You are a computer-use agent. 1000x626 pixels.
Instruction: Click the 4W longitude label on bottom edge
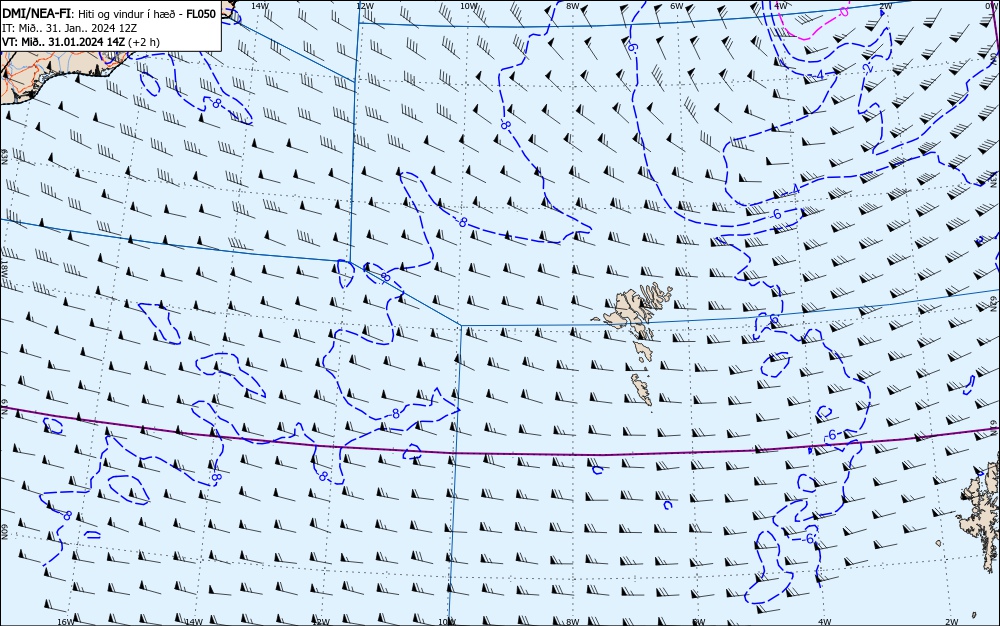(x=824, y=622)
